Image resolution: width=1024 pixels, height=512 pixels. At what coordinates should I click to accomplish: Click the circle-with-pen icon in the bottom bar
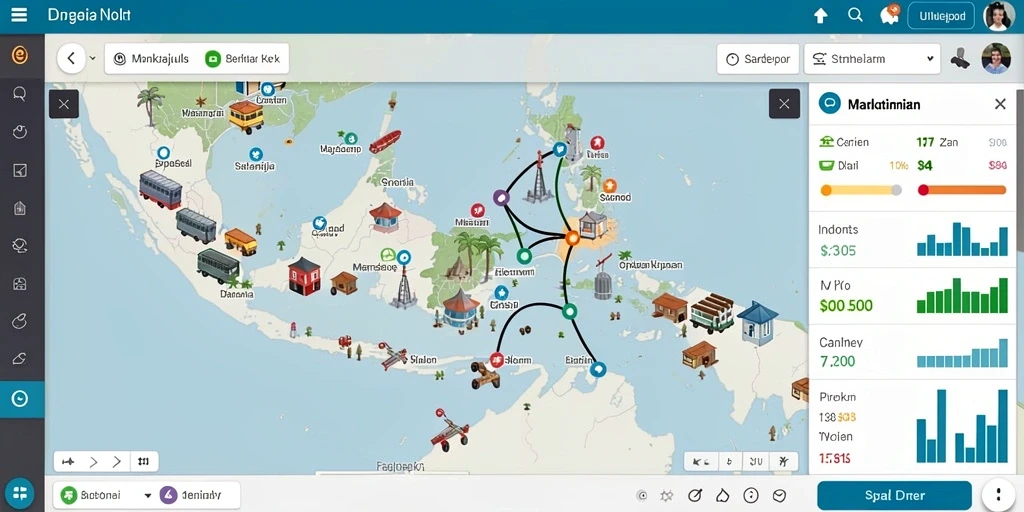[x=695, y=496]
